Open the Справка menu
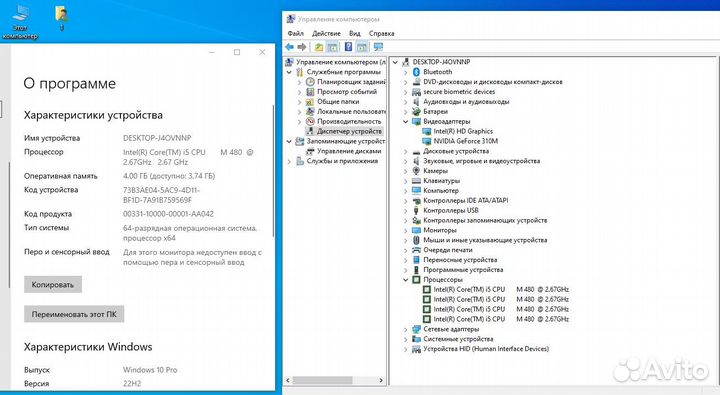 pos(381,34)
